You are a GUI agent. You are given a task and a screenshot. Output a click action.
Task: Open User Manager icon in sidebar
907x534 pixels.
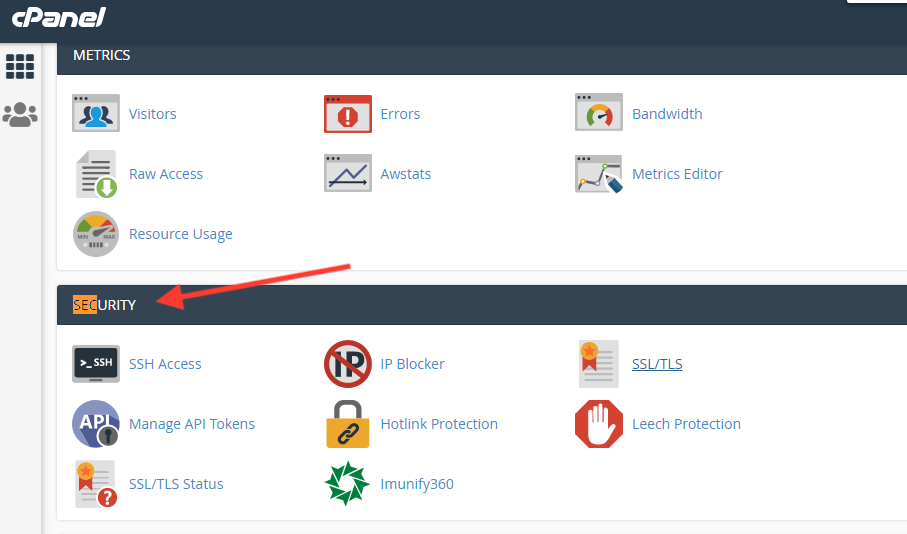pos(20,115)
